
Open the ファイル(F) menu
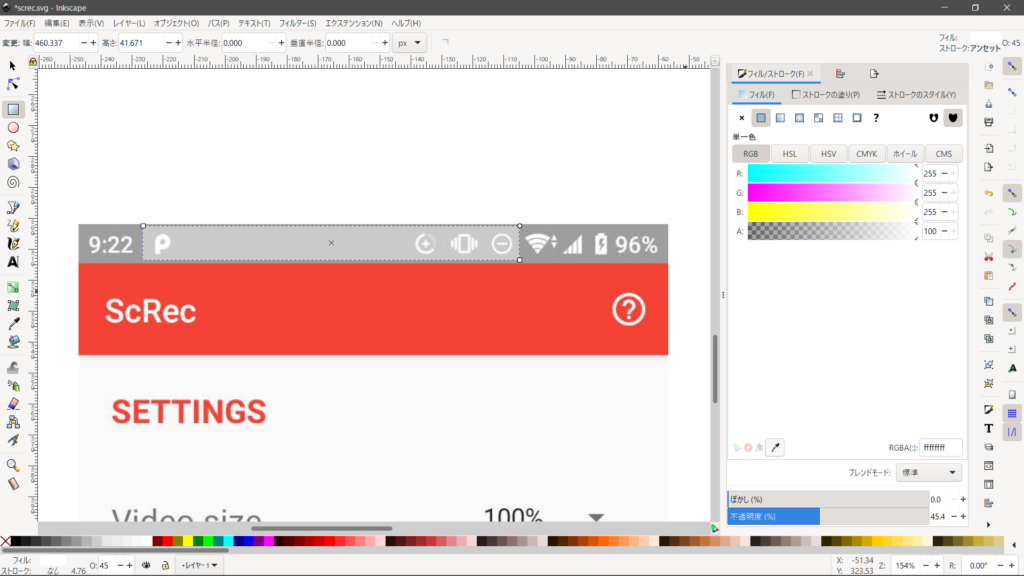pos(20,24)
